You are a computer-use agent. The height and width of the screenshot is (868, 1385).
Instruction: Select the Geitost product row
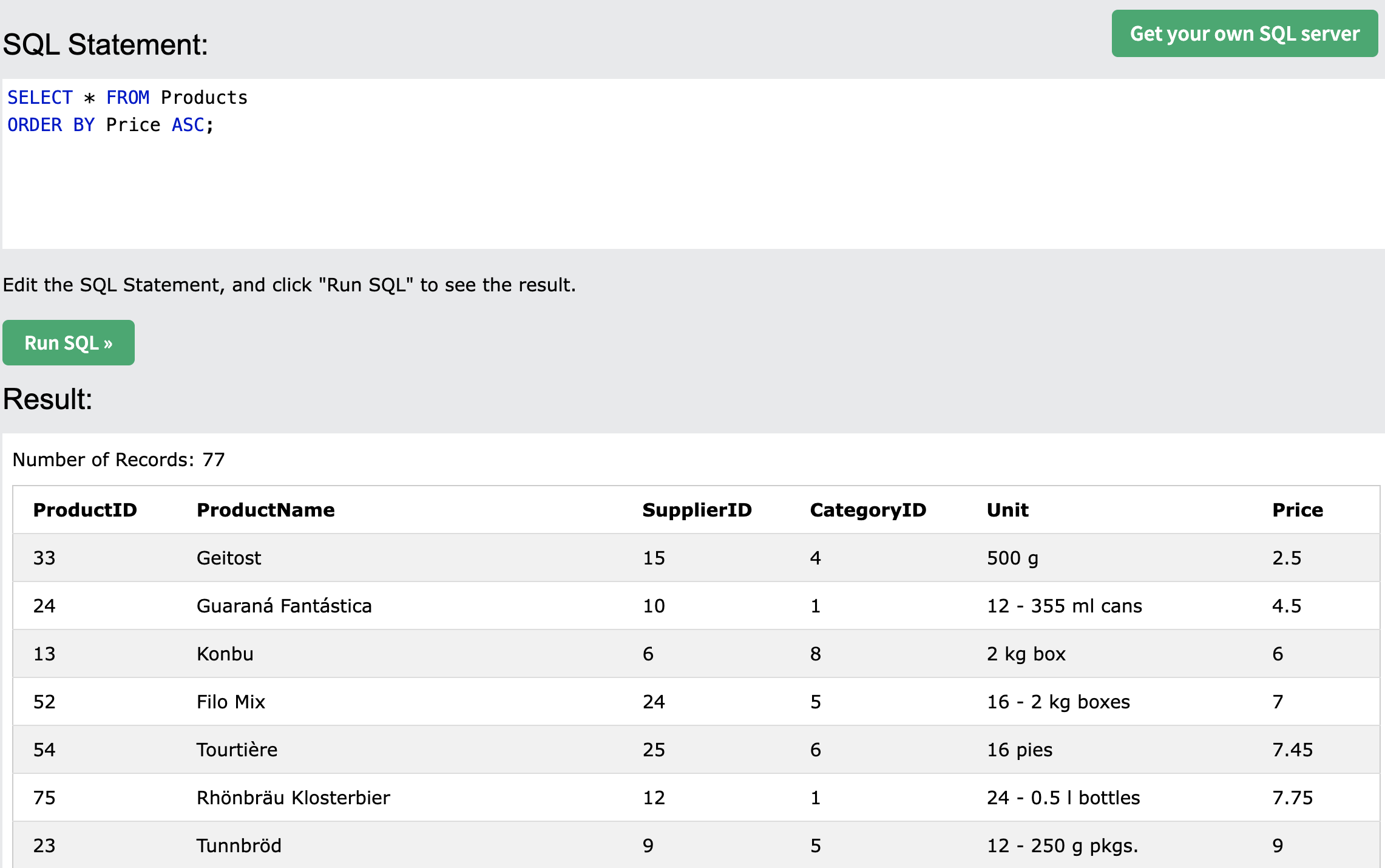click(229, 558)
